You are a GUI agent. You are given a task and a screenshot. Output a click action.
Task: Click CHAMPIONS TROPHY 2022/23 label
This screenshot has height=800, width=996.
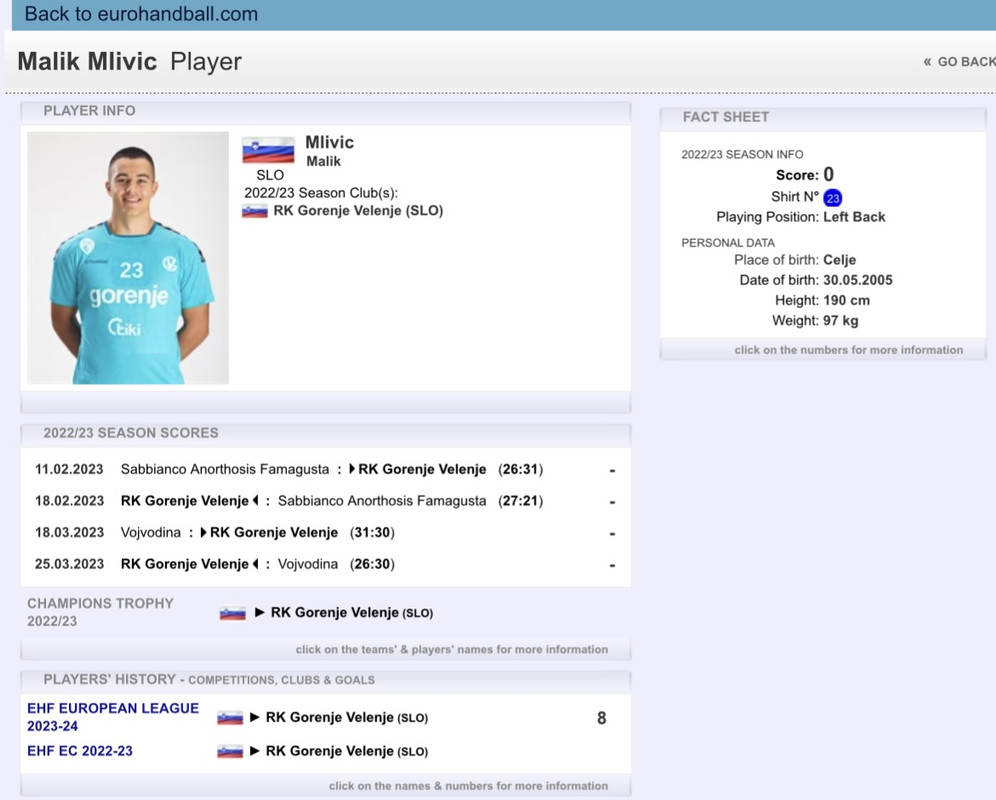coord(100,612)
